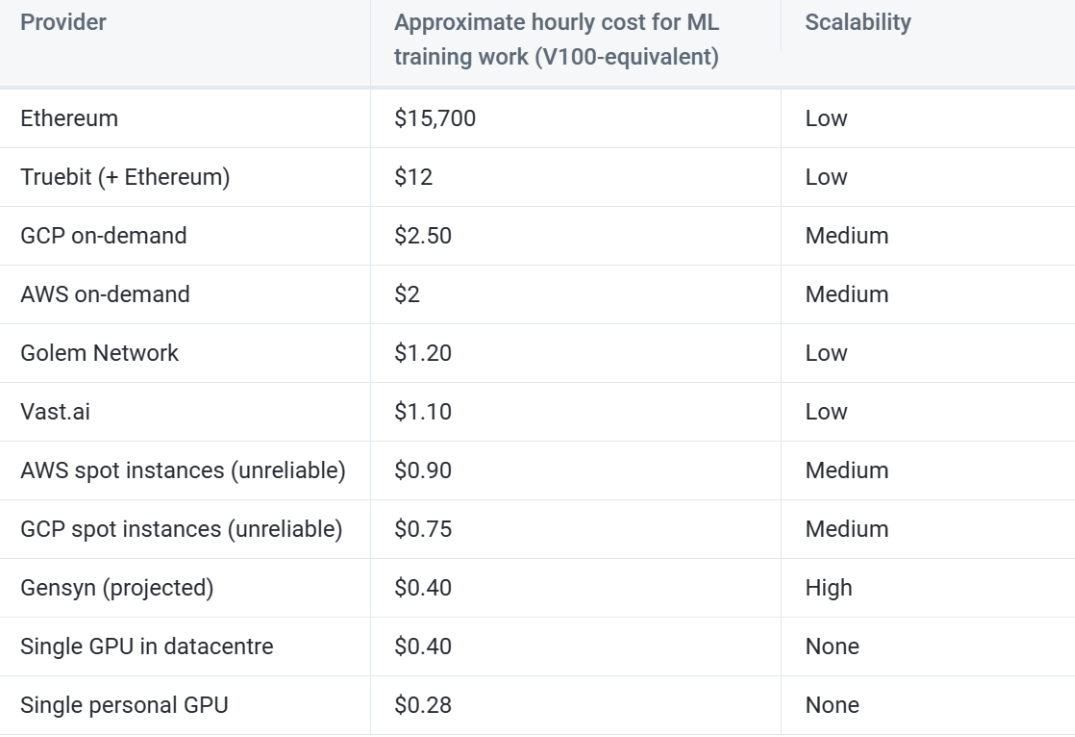Click the $12 cost cell
Viewport: 1075px width, 737px height.
click(x=412, y=177)
